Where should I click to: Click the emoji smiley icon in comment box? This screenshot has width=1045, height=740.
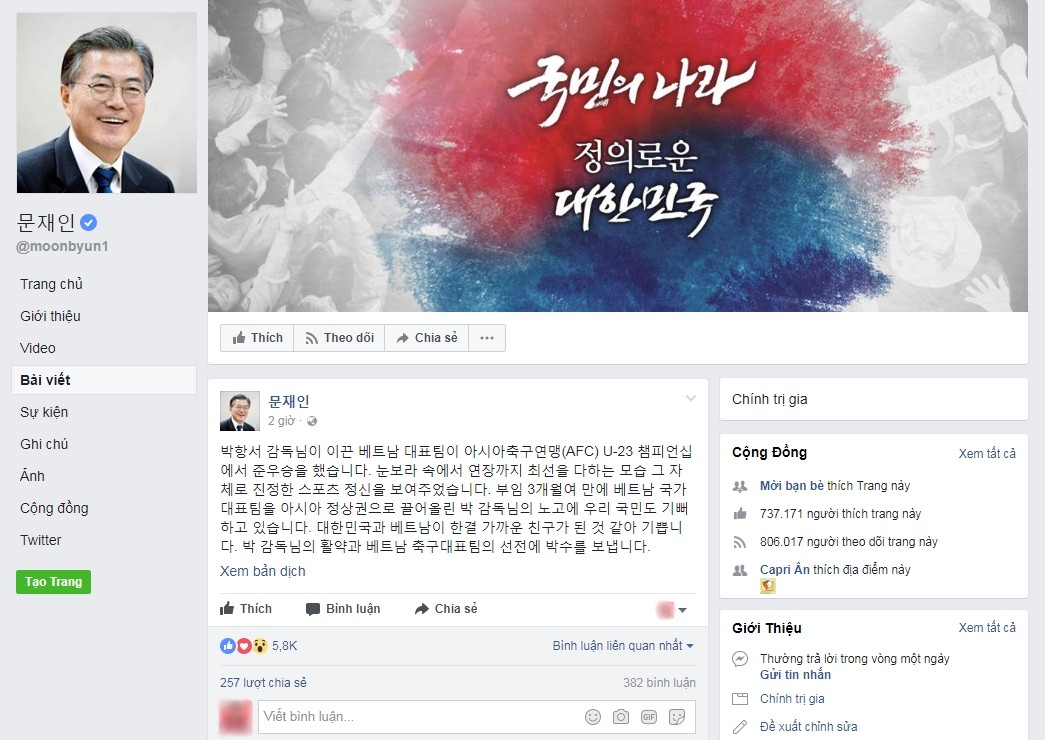tap(592, 717)
